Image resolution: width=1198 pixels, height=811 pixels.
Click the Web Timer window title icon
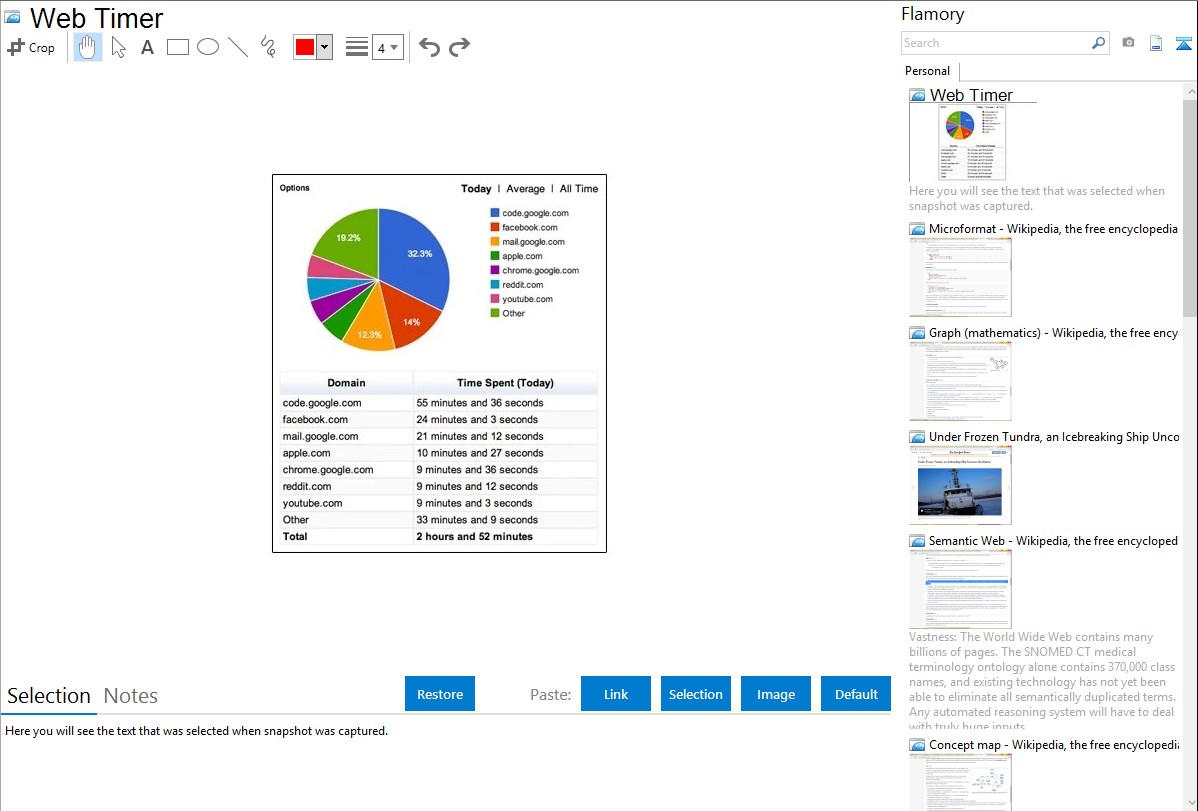click(x=12, y=17)
